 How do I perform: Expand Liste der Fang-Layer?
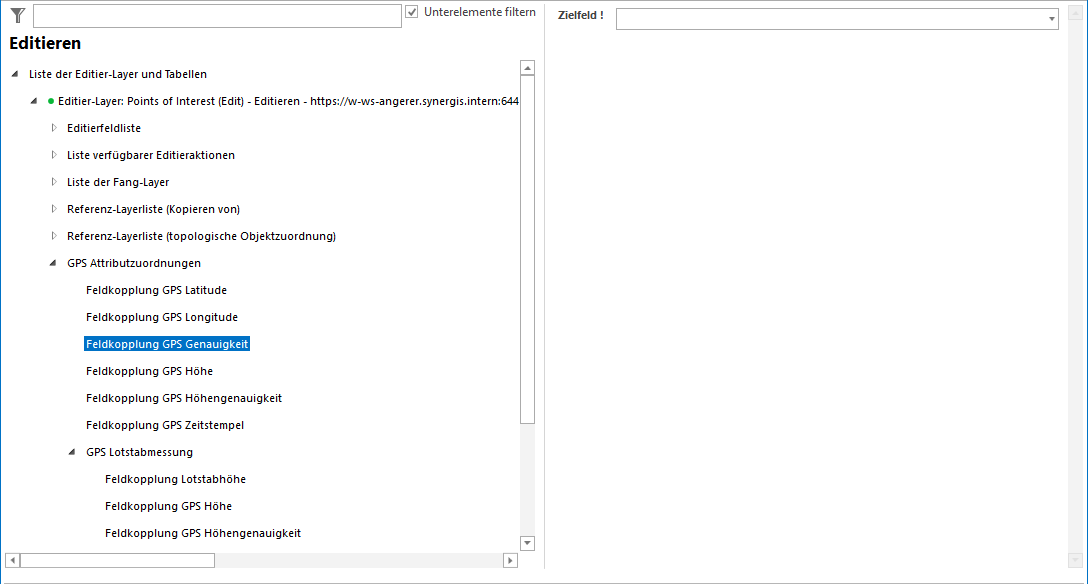(54, 182)
